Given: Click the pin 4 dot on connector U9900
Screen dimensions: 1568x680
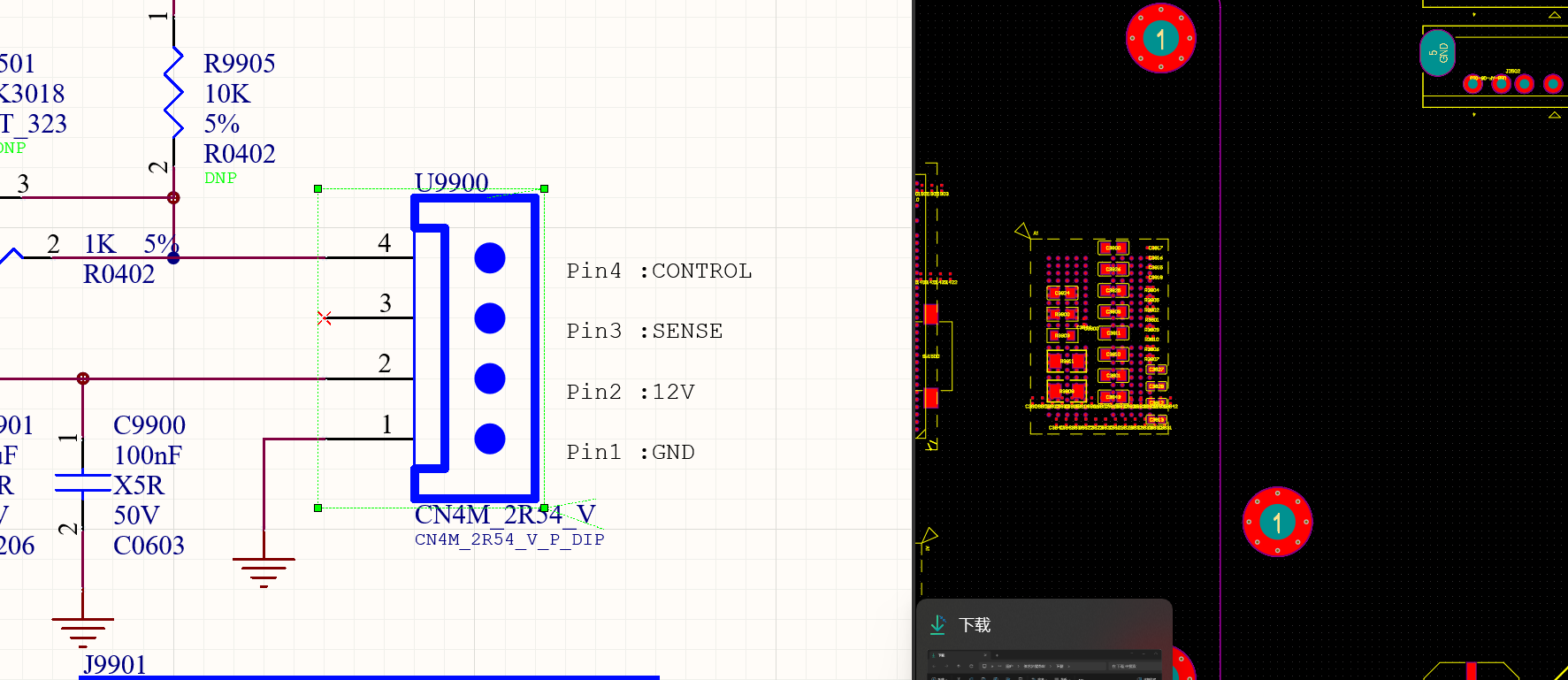Looking at the screenshot, I should [490, 257].
